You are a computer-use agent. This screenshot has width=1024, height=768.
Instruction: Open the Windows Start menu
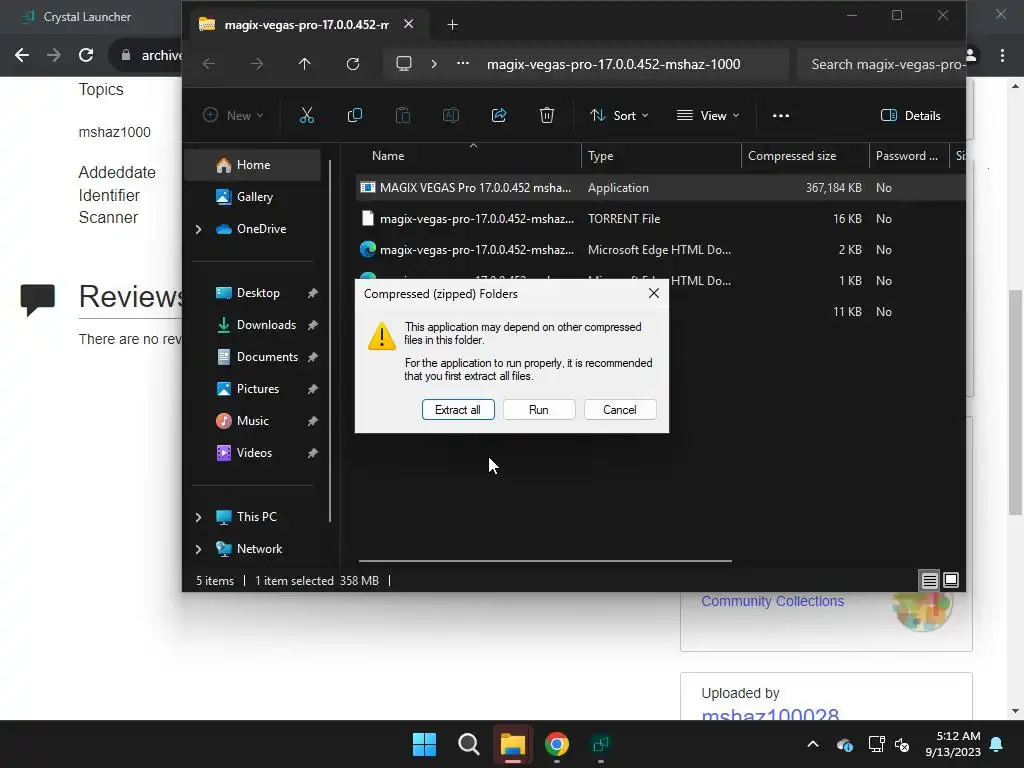point(424,744)
